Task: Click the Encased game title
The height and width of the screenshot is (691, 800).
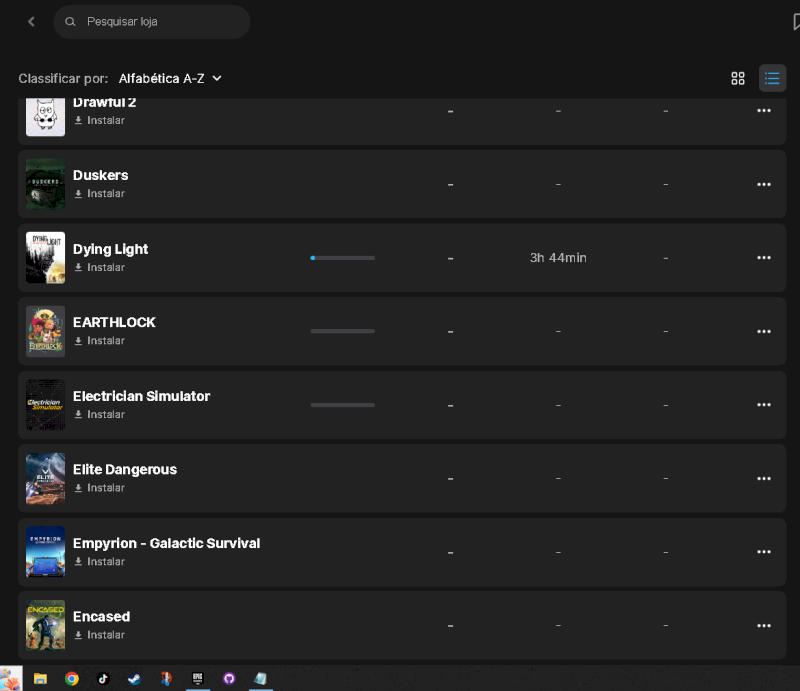Action: click(102, 616)
